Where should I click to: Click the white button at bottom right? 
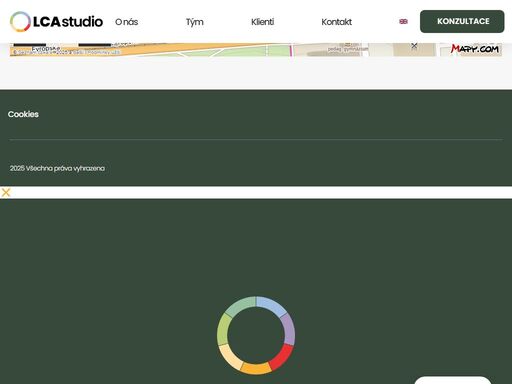click(x=452, y=380)
